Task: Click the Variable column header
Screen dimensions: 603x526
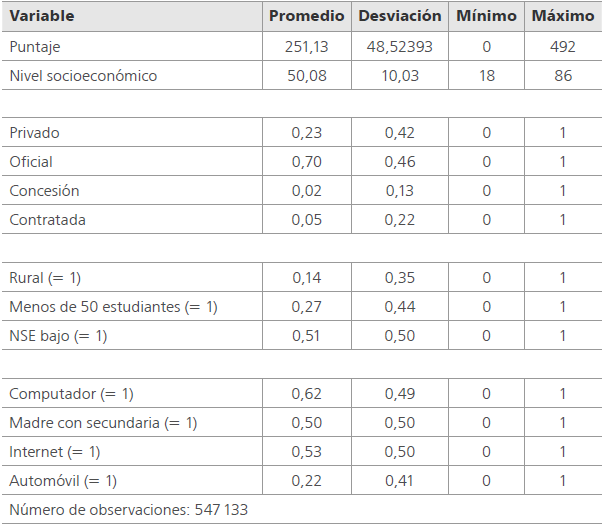Action: [x=42, y=17]
